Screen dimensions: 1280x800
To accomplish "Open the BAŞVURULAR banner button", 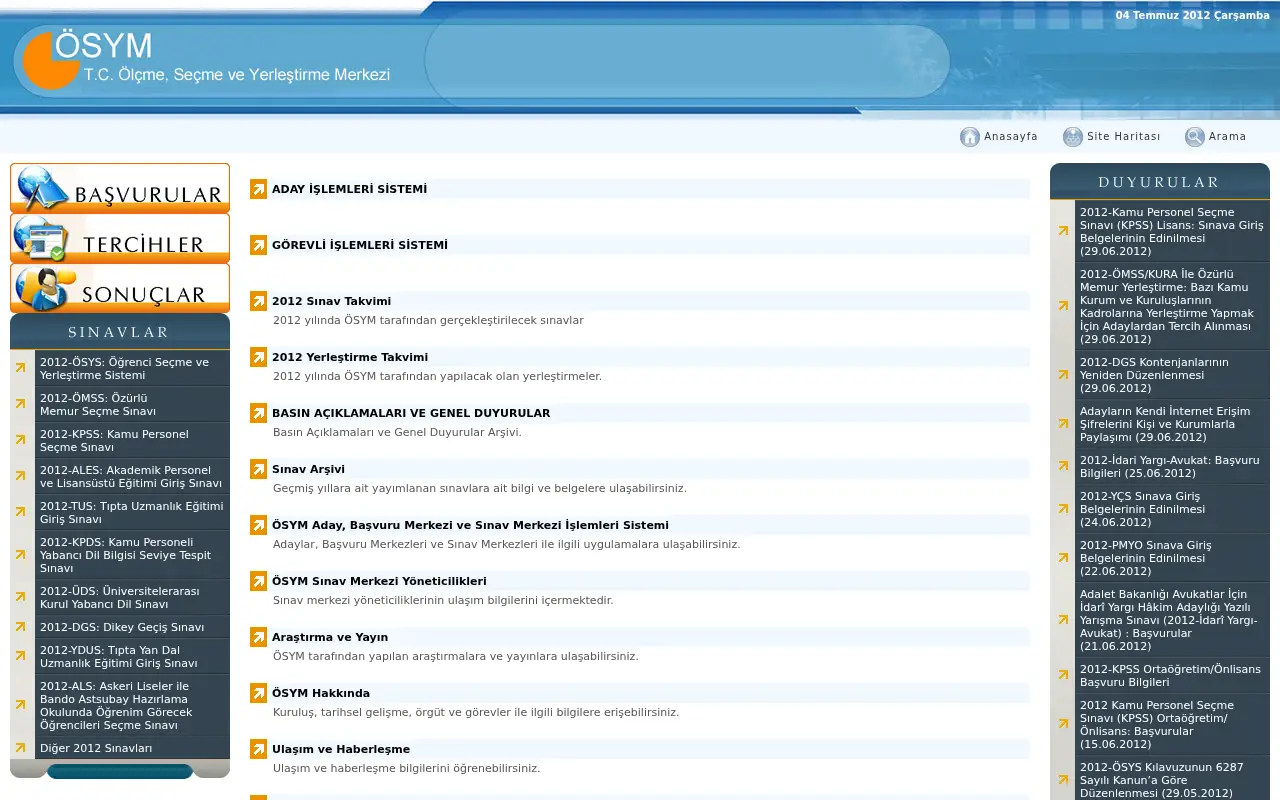I will click(x=120, y=188).
